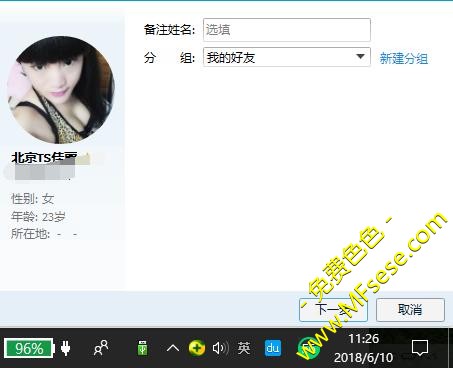
Task: Open the clock showing 11:26 2018/6/10
Action: tap(363, 348)
